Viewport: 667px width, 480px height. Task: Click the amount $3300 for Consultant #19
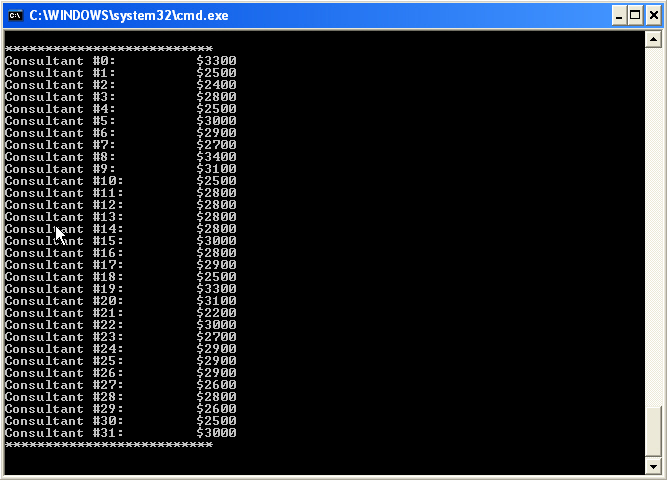(216, 289)
